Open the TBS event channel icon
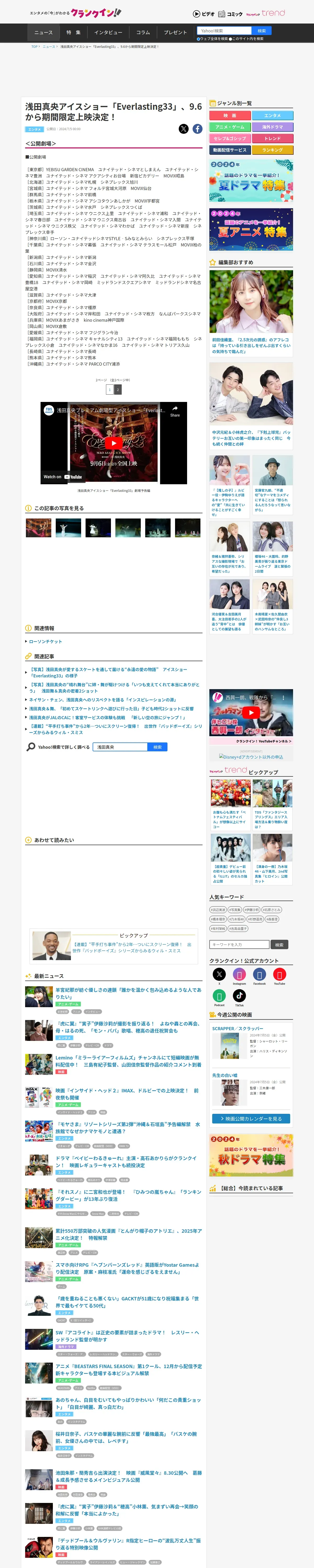This screenshot has width=314, height=1568. (49, 410)
